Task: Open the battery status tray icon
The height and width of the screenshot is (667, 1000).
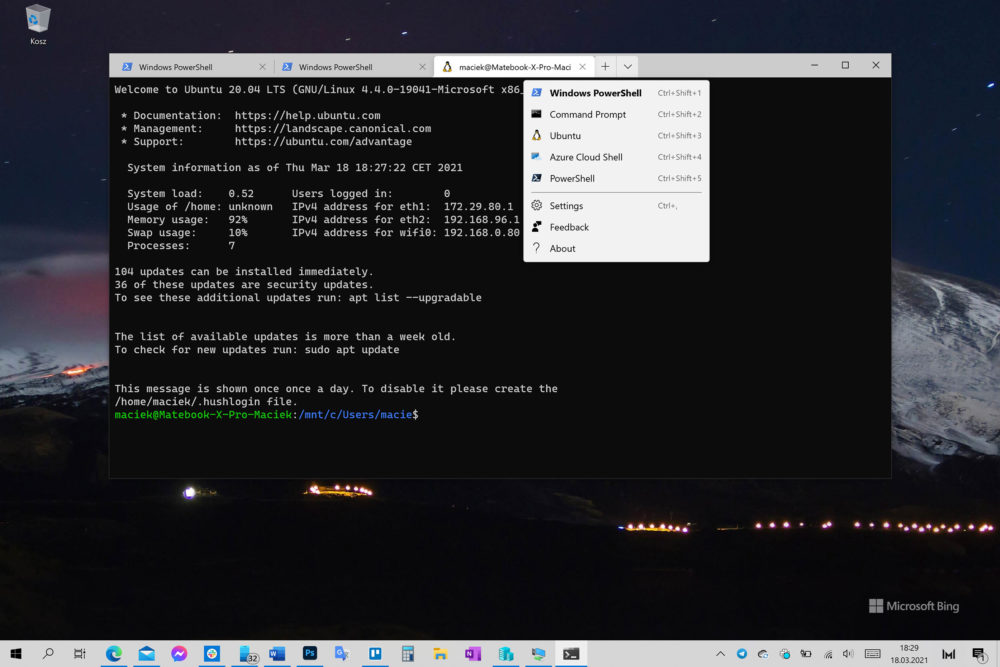Action: coord(806,654)
